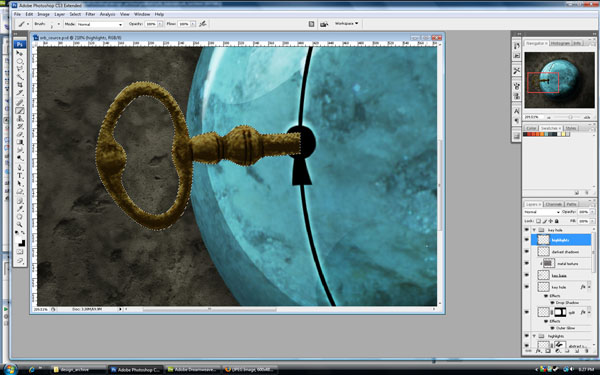Open the Flow arrow in options bar
The width and height of the screenshot is (600, 375).
(x=193, y=24)
